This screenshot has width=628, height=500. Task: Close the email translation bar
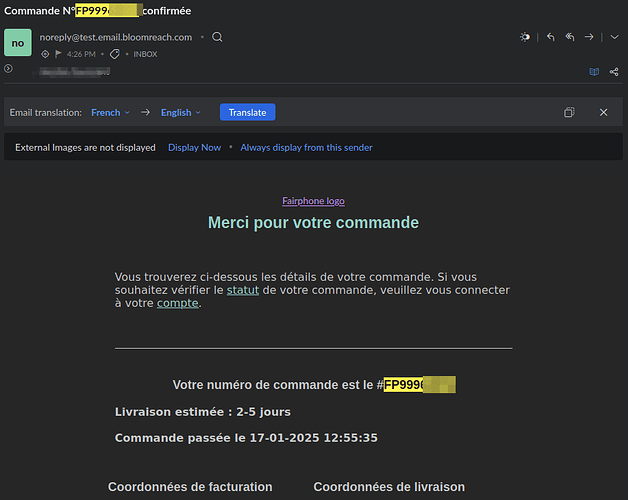603,112
